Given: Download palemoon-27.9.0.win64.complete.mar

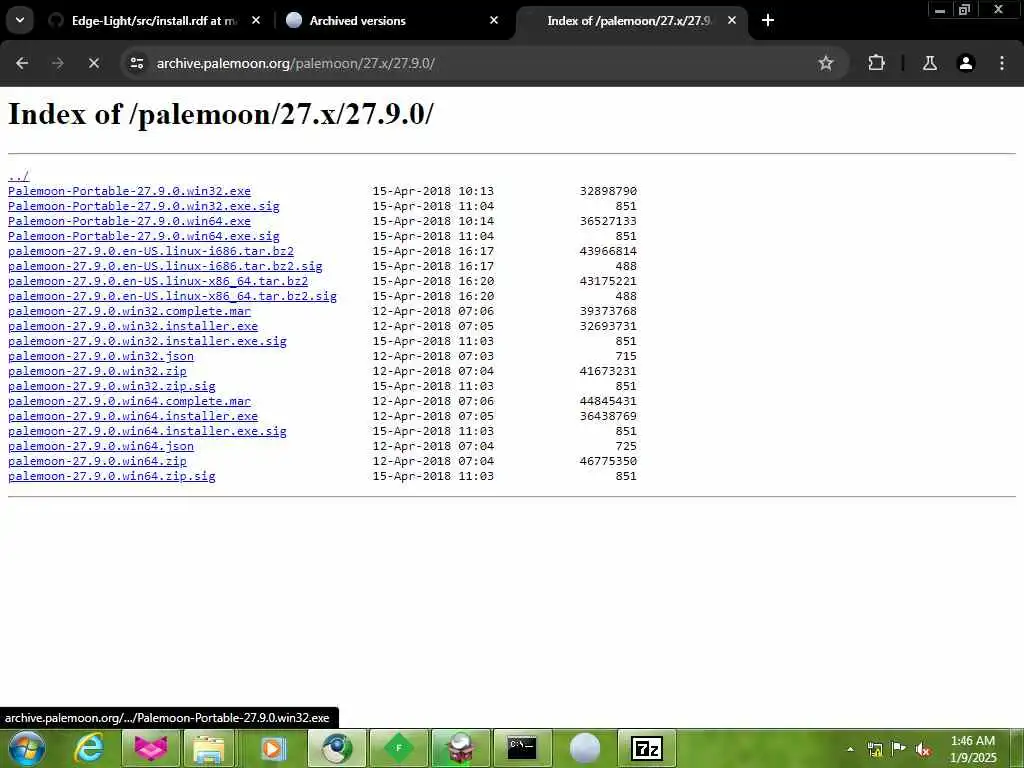Looking at the screenshot, I should click(129, 402).
